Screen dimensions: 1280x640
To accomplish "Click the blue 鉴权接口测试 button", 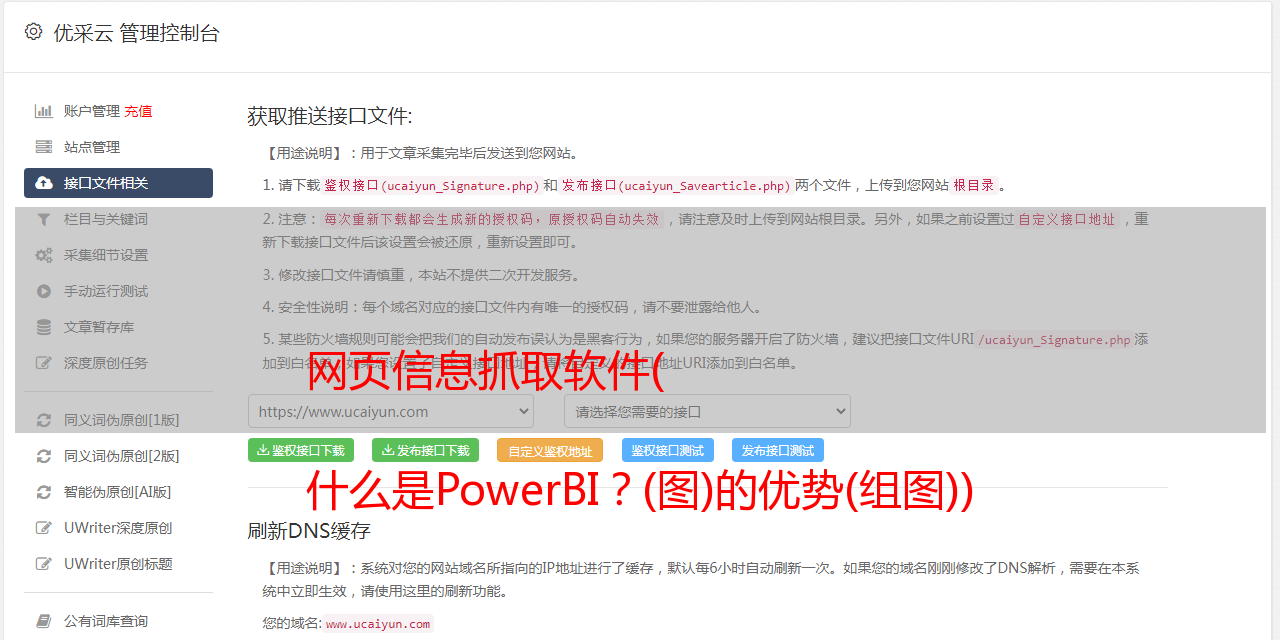I will [x=668, y=450].
